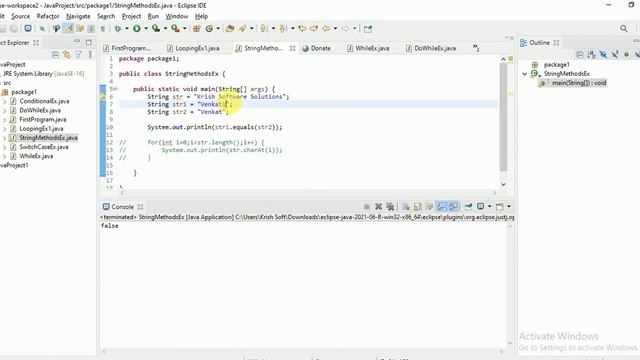Click the Clear Console icon

pyautogui.click(x=406, y=207)
